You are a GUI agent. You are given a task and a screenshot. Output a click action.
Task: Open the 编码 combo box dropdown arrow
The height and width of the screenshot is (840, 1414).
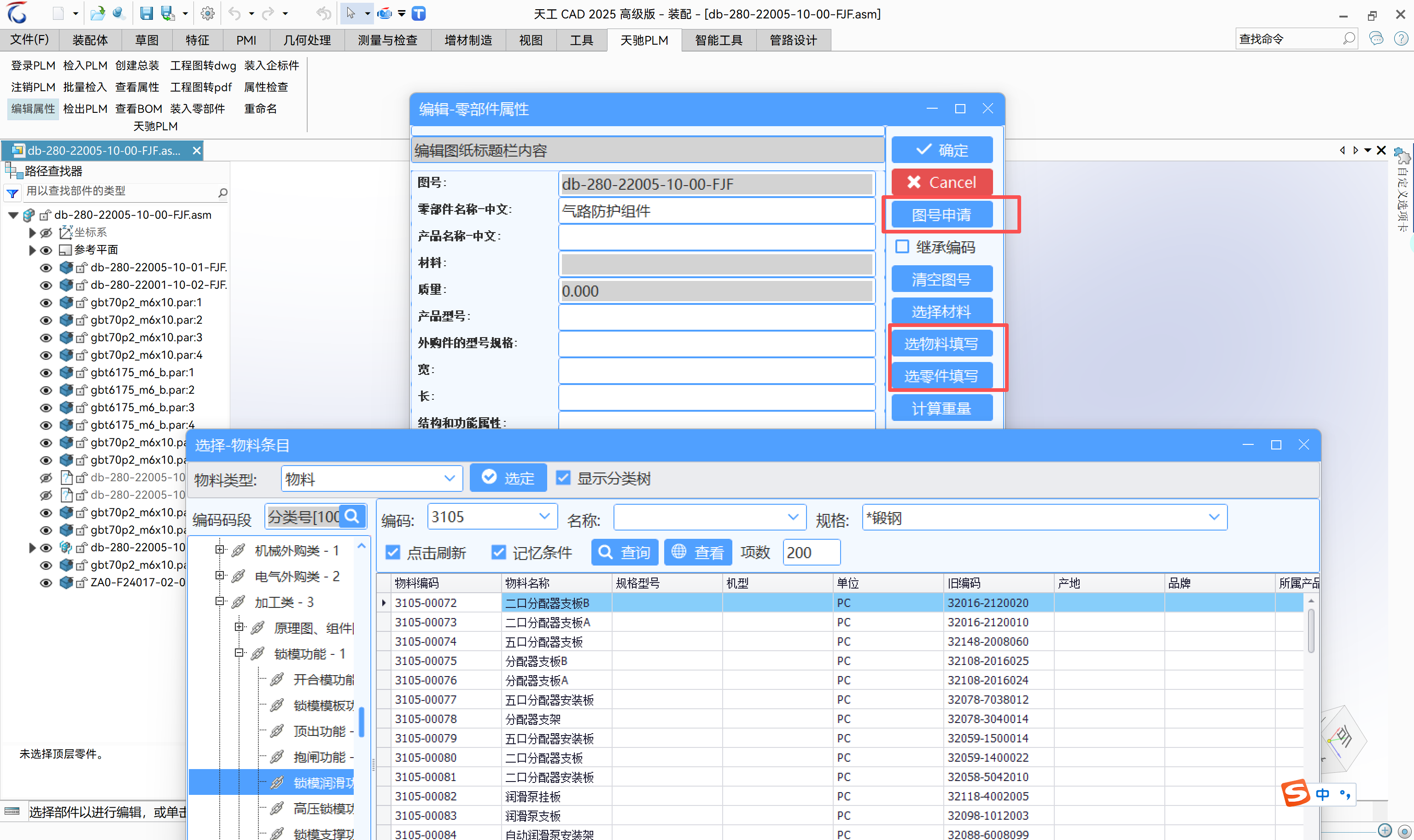tap(544, 516)
